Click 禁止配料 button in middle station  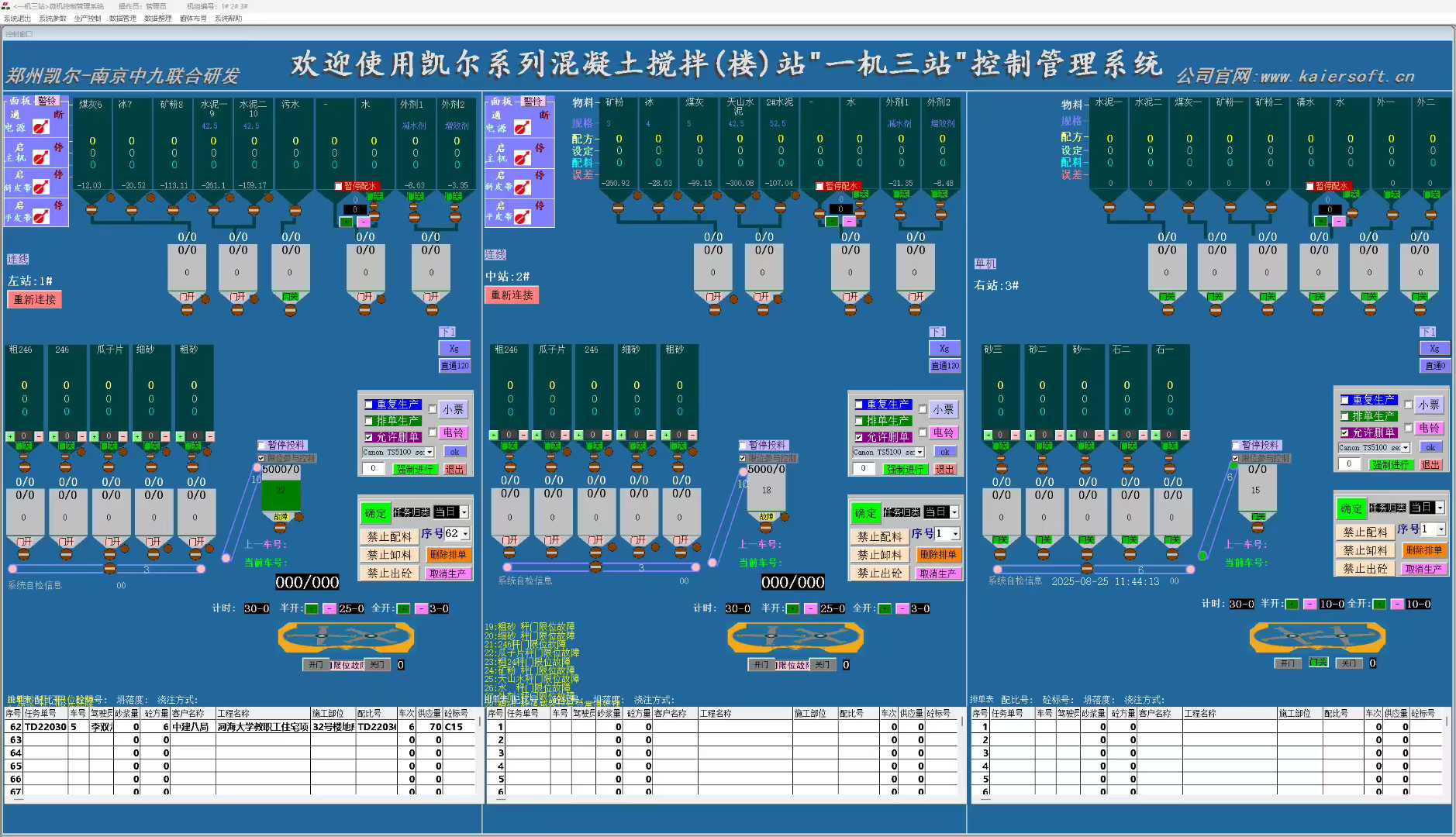[879, 536]
